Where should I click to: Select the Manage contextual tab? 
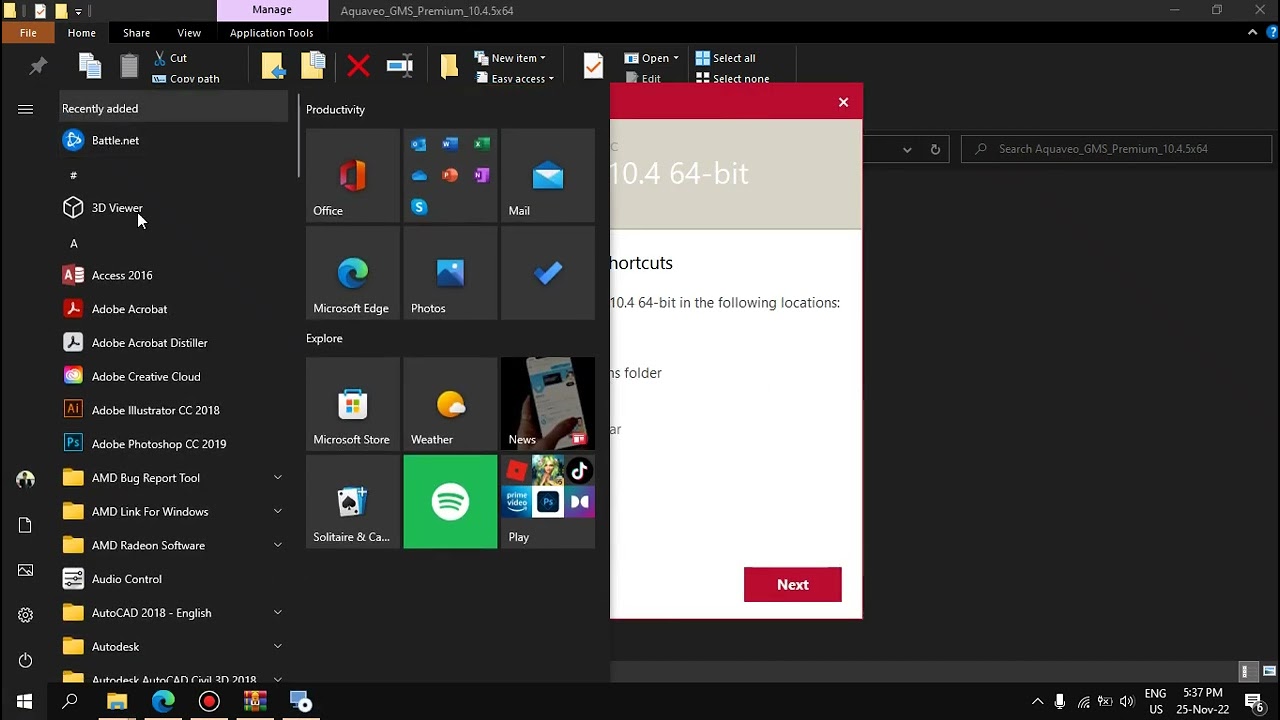point(272,10)
